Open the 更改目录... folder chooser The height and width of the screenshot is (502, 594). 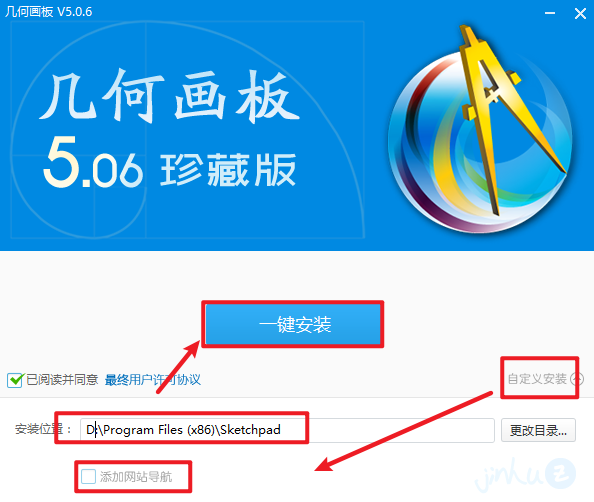(x=538, y=430)
